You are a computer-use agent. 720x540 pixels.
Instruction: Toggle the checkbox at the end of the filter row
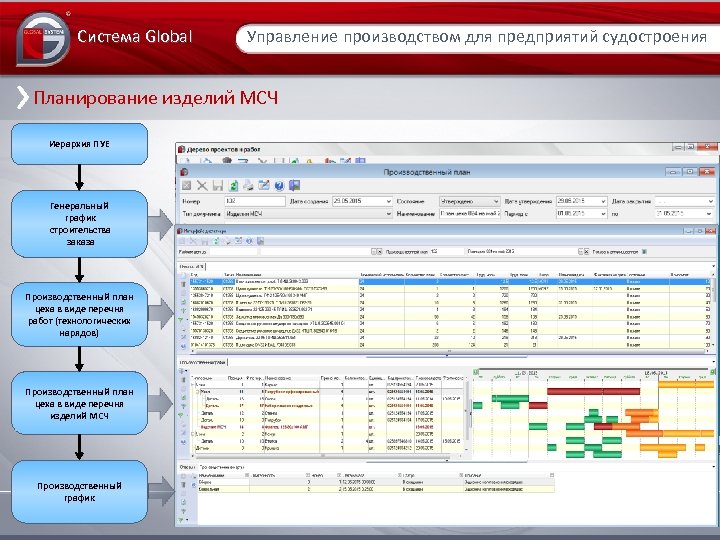644,252
